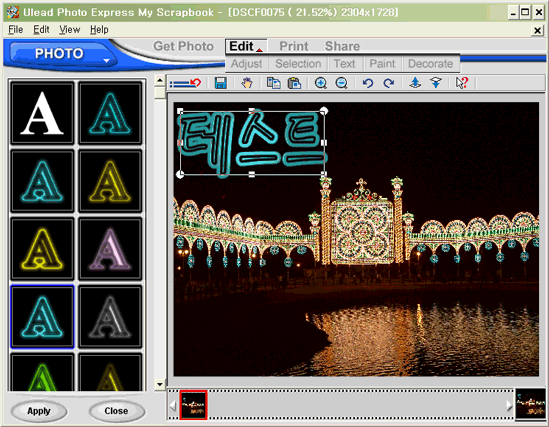Click the Redo arrow icon
This screenshot has height=427, width=549.
pyautogui.click(x=389, y=83)
